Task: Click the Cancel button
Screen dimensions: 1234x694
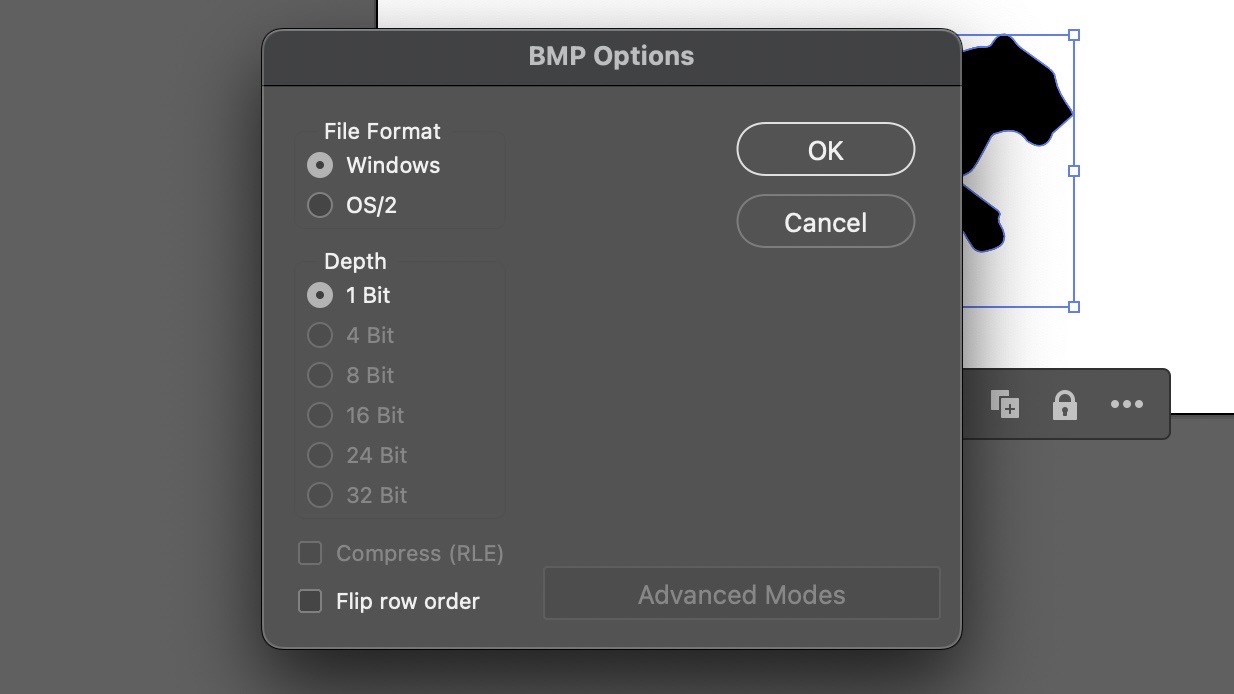Action: pos(826,221)
